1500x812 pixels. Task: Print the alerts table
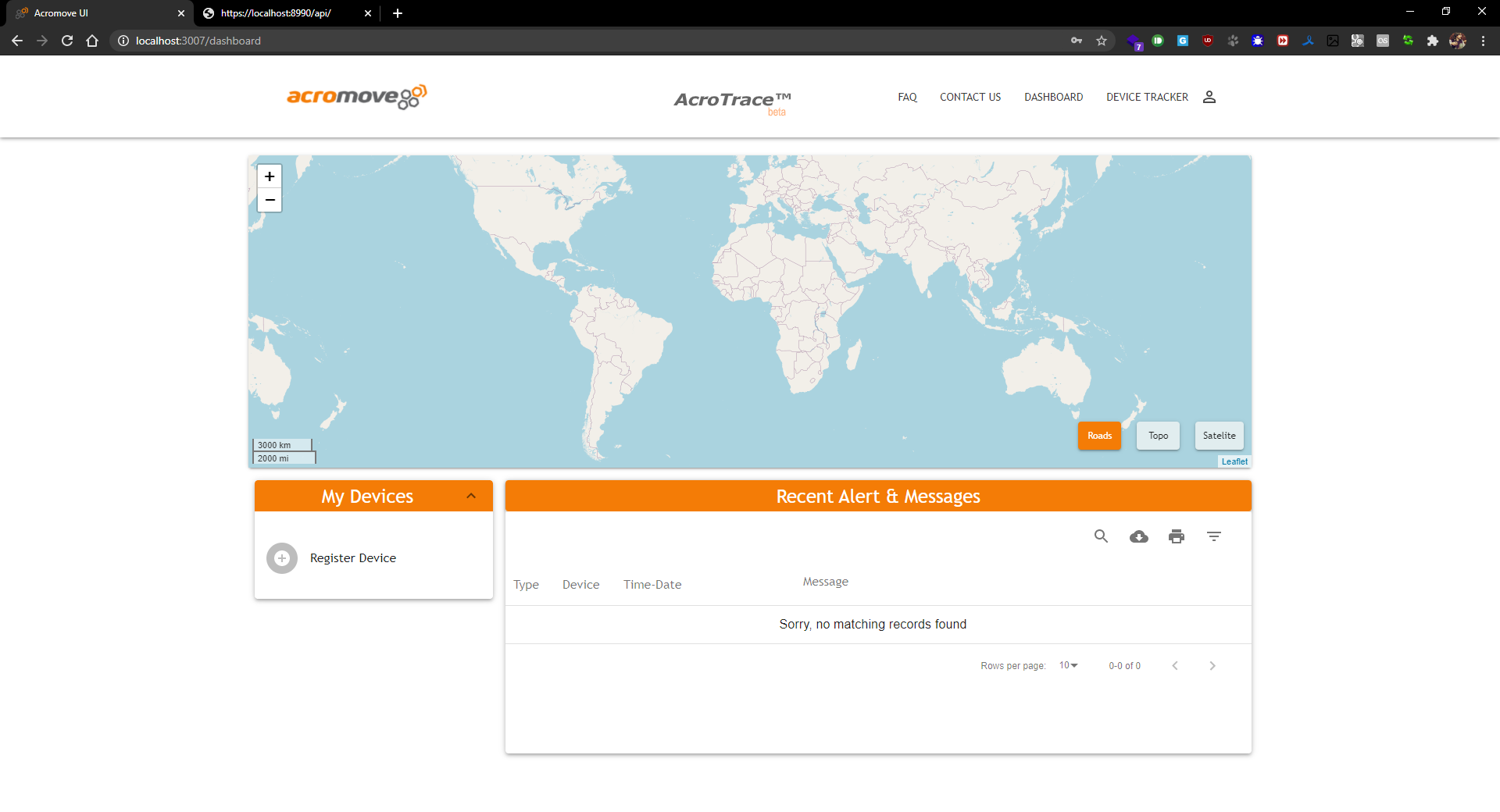1176,536
